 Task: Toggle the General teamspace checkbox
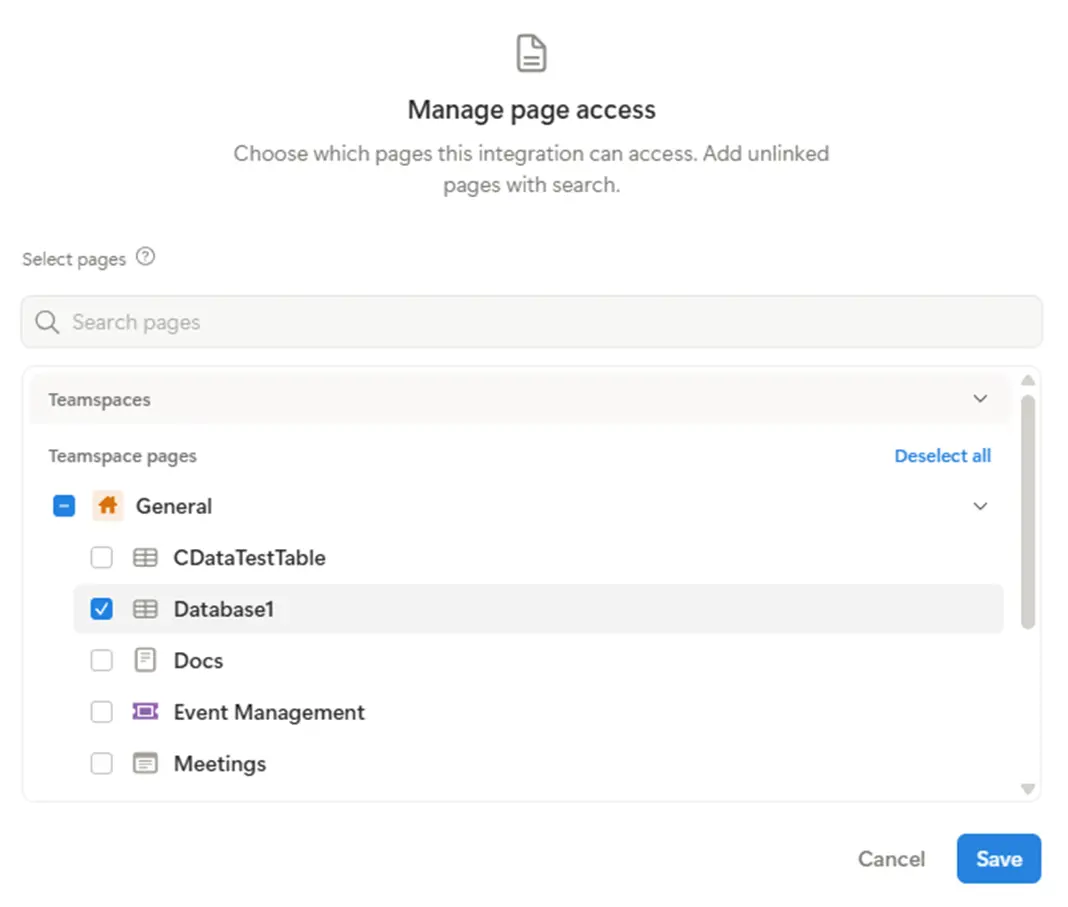(64, 506)
